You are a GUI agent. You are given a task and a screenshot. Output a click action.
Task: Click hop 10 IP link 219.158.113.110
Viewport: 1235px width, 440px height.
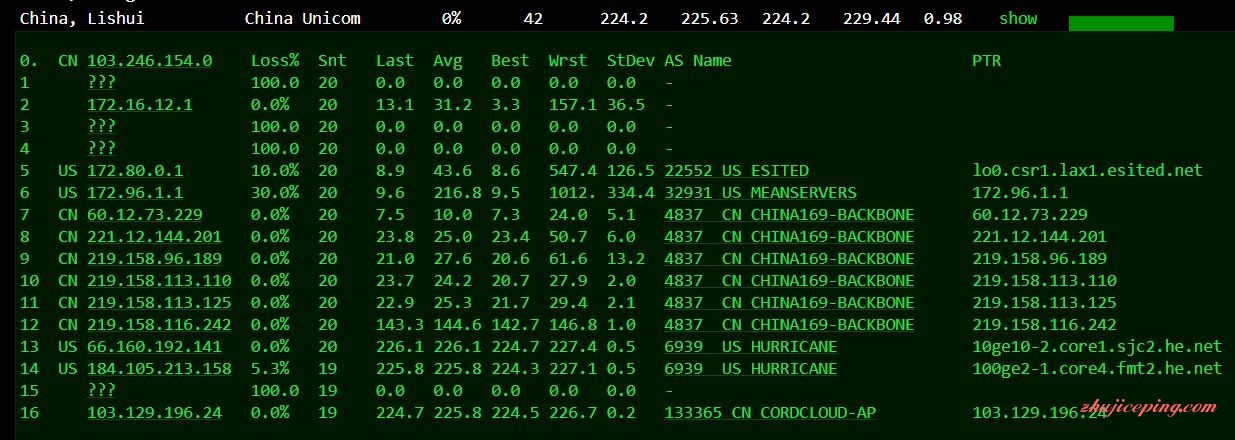pyautogui.click(x=159, y=281)
